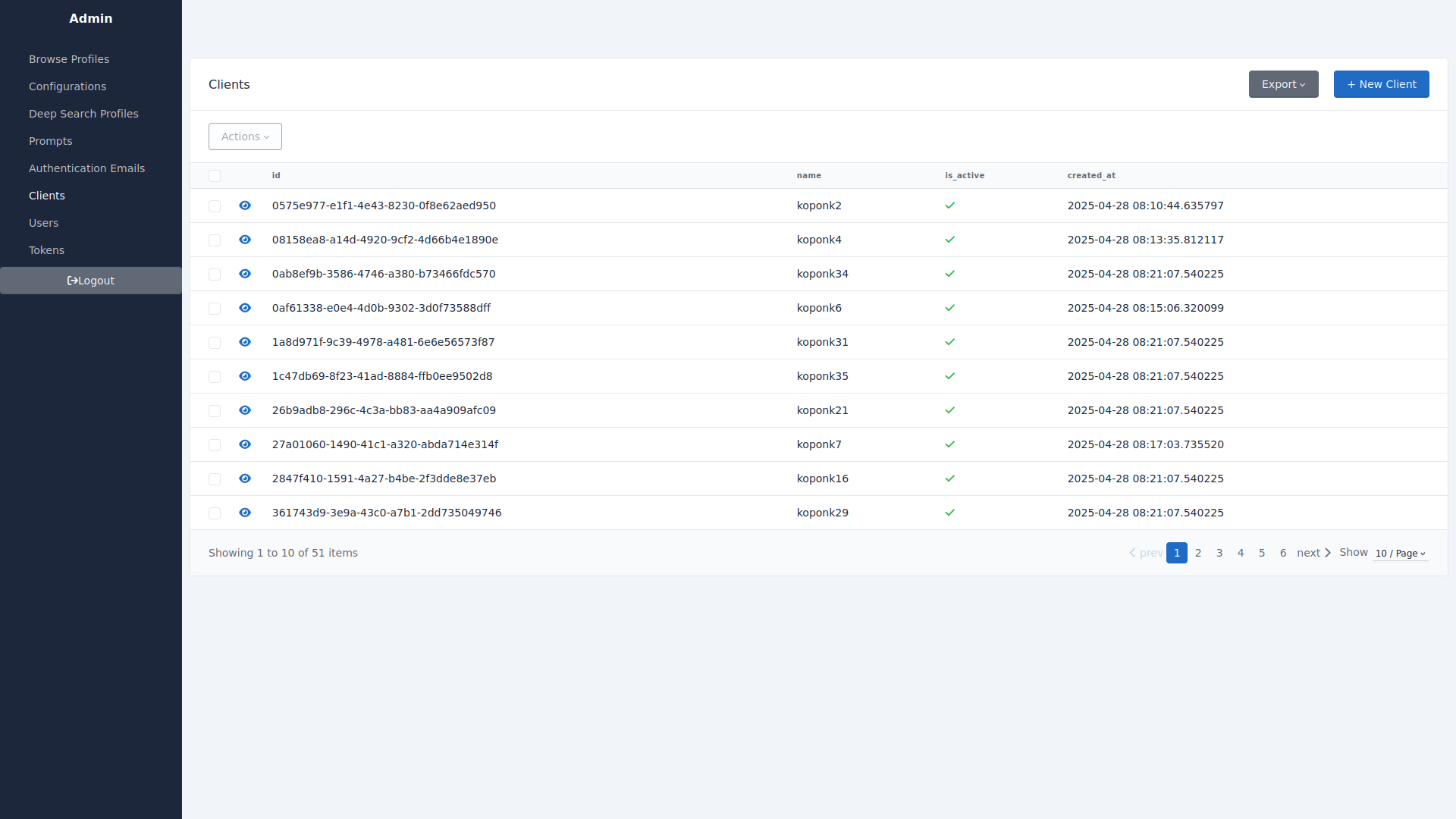The height and width of the screenshot is (819, 1456).
Task: Go to page 3 of clients
Action: click(x=1219, y=553)
